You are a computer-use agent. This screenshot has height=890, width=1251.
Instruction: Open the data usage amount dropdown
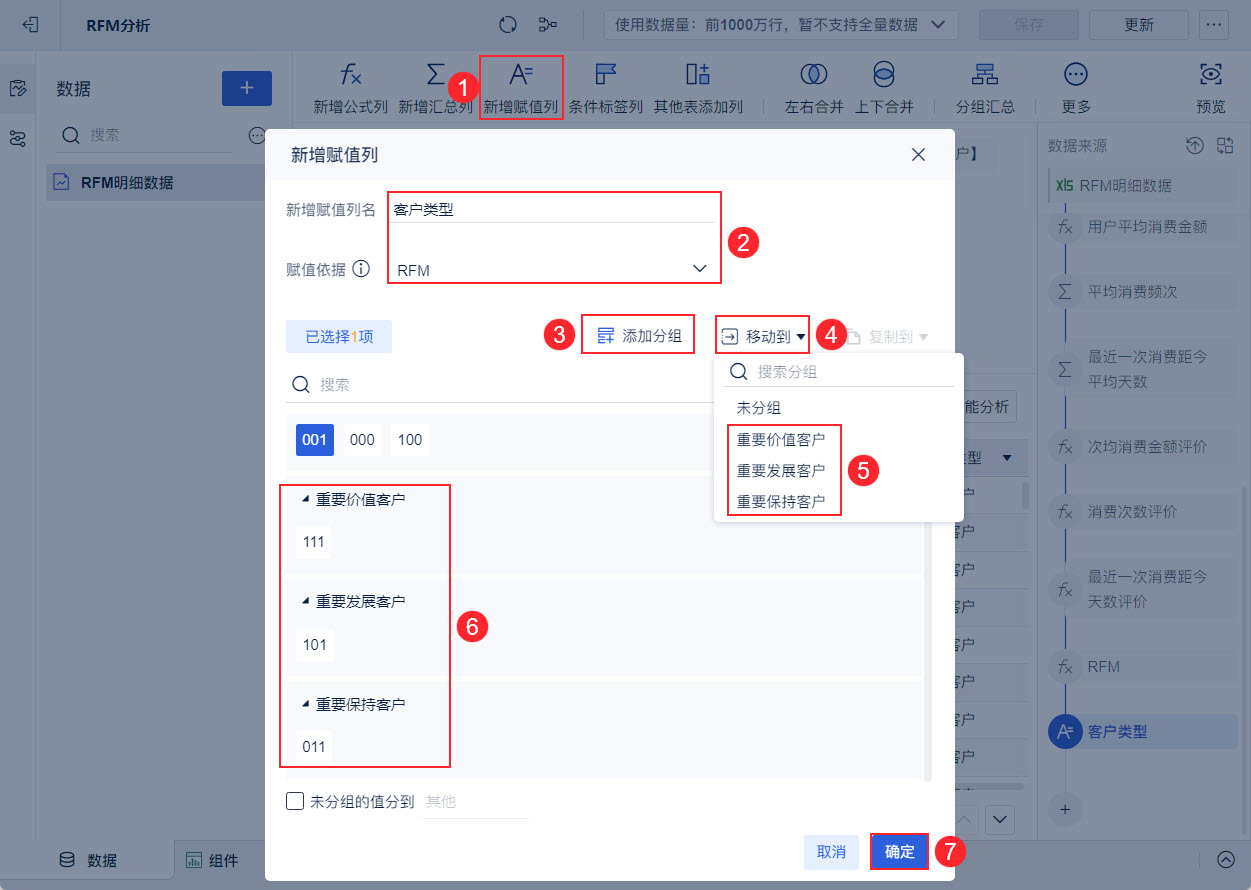click(781, 24)
